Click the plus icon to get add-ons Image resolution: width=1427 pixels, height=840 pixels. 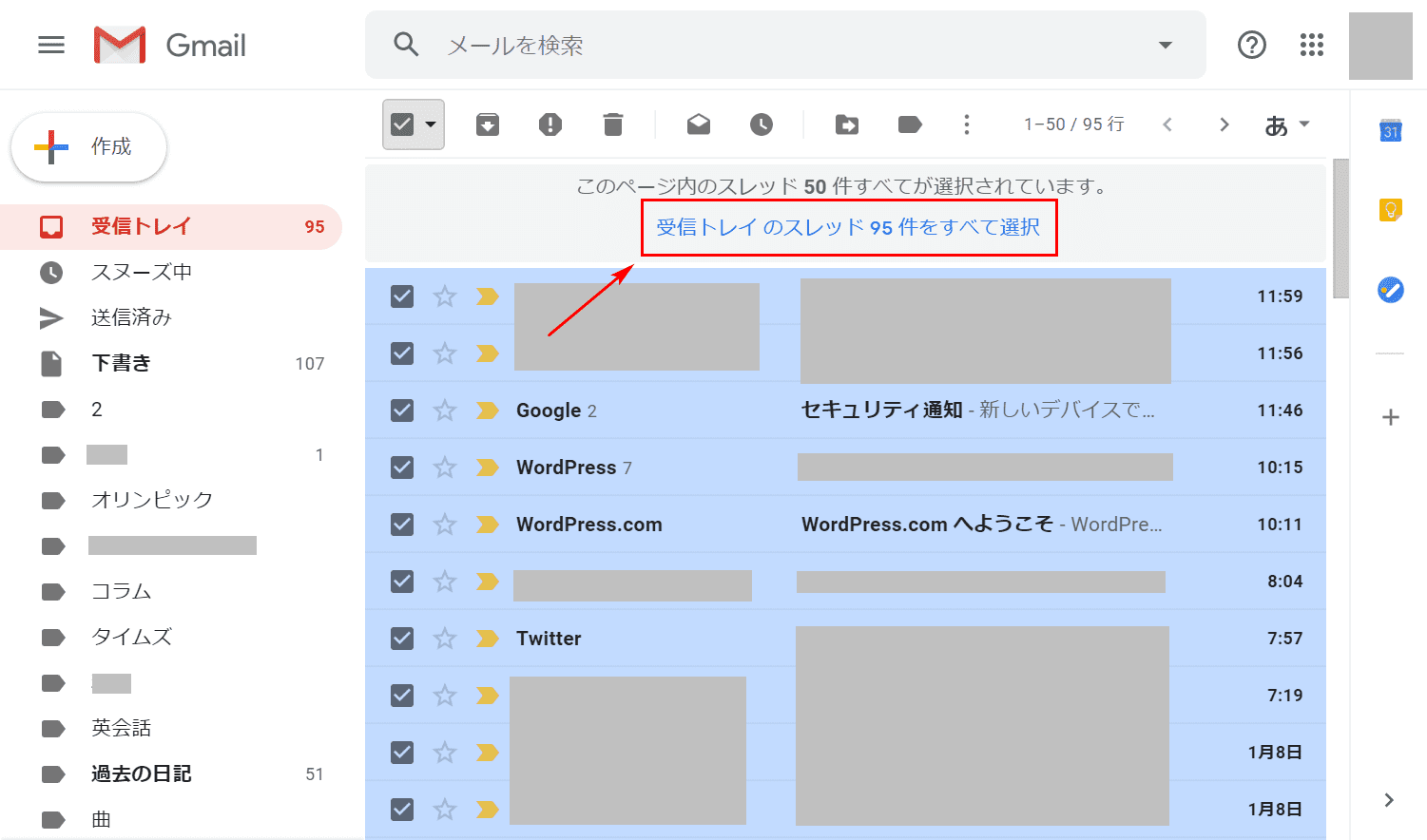tap(1391, 417)
